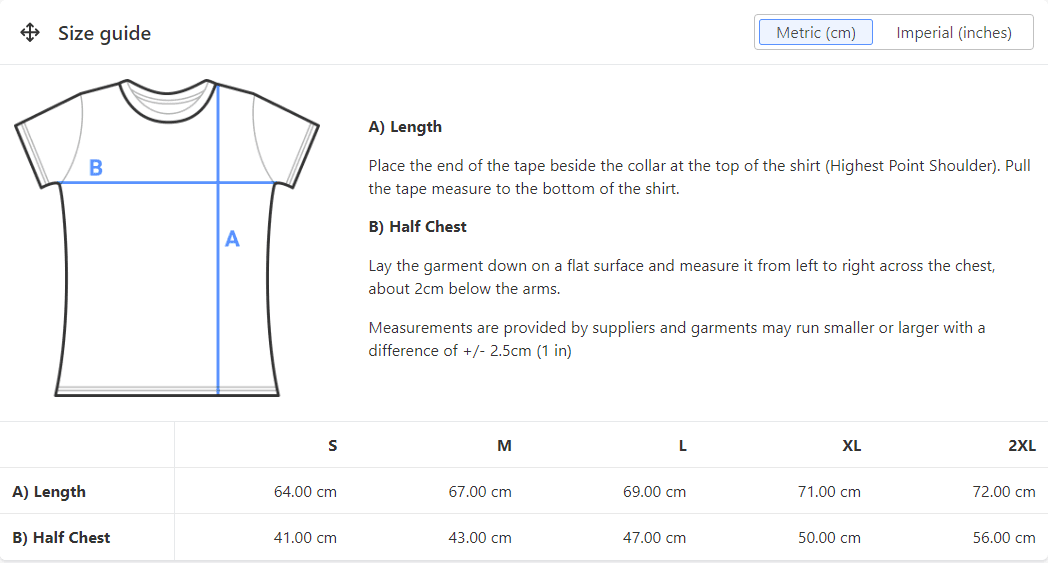The width and height of the screenshot is (1048, 563).
Task: Click the B) Half Chest instruction heading
Action: point(417,227)
